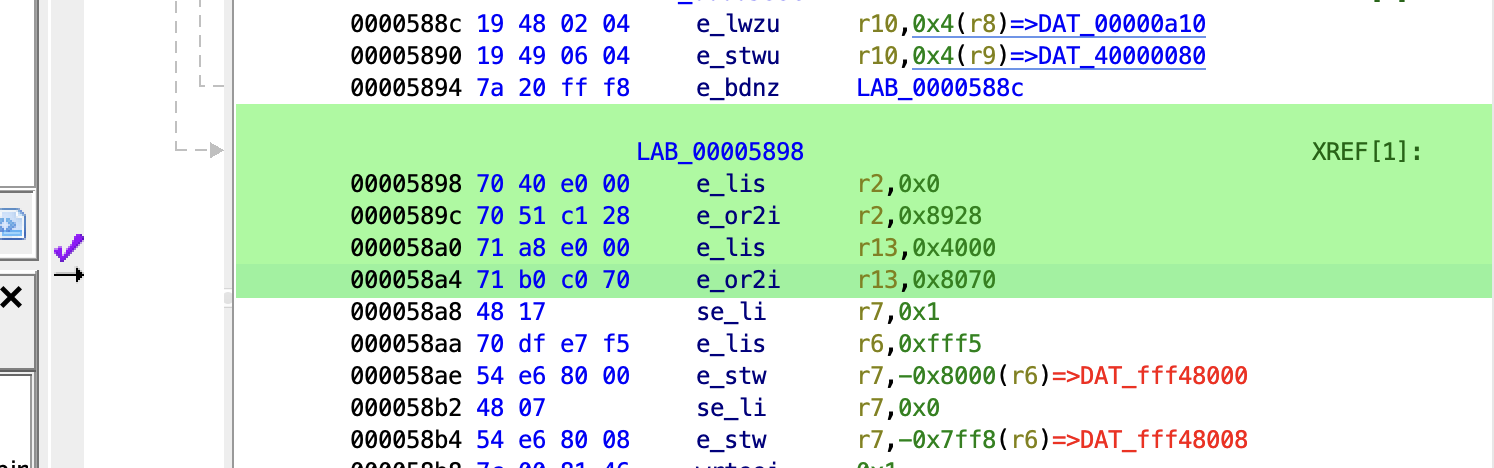Click the X close icon on the left panel
This screenshot has height=468, width=1494.
click(11, 298)
